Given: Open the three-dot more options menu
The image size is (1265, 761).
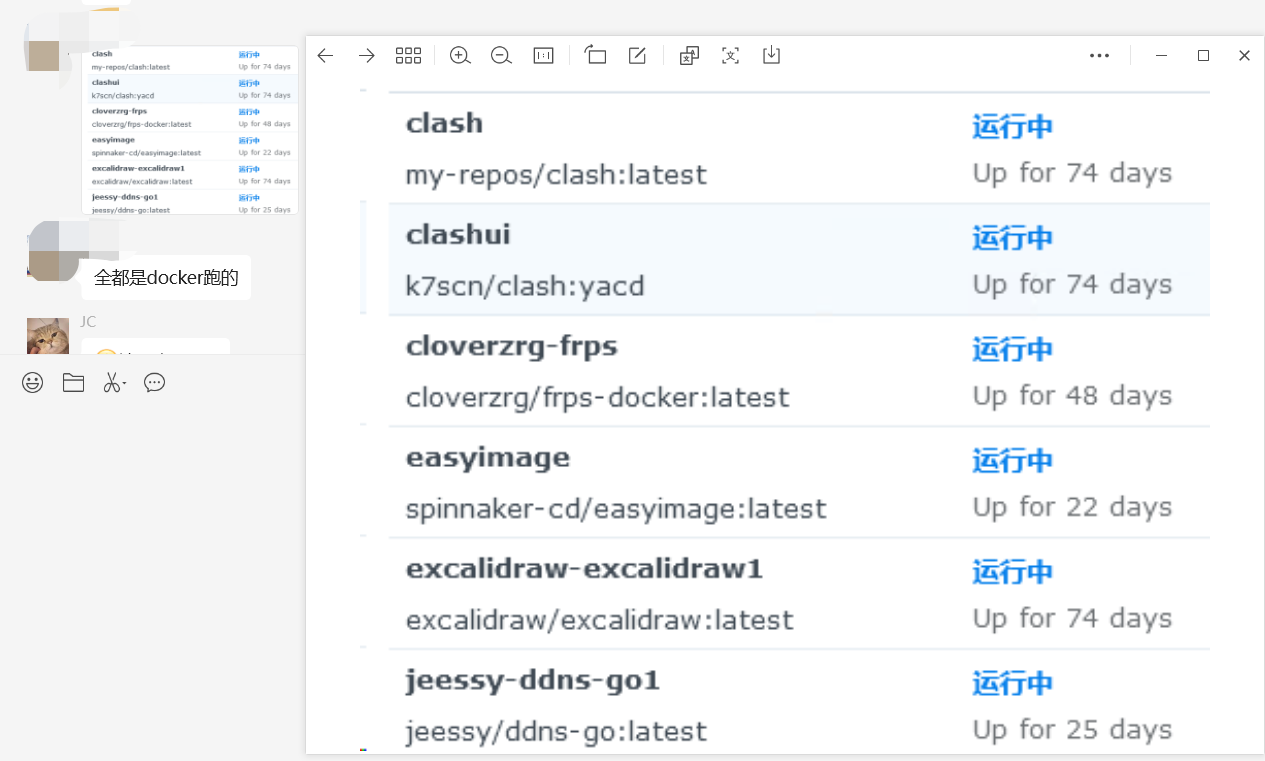Looking at the screenshot, I should (1099, 56).
